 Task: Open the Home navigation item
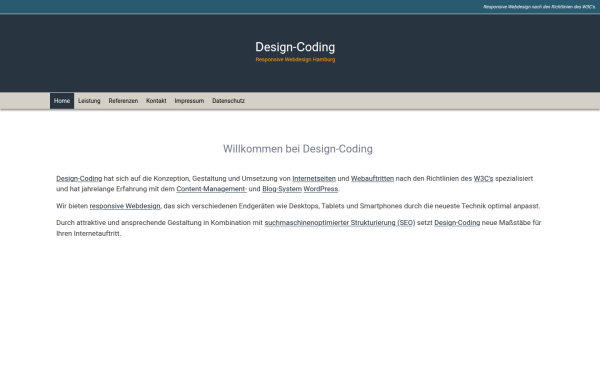coord(62,101)
